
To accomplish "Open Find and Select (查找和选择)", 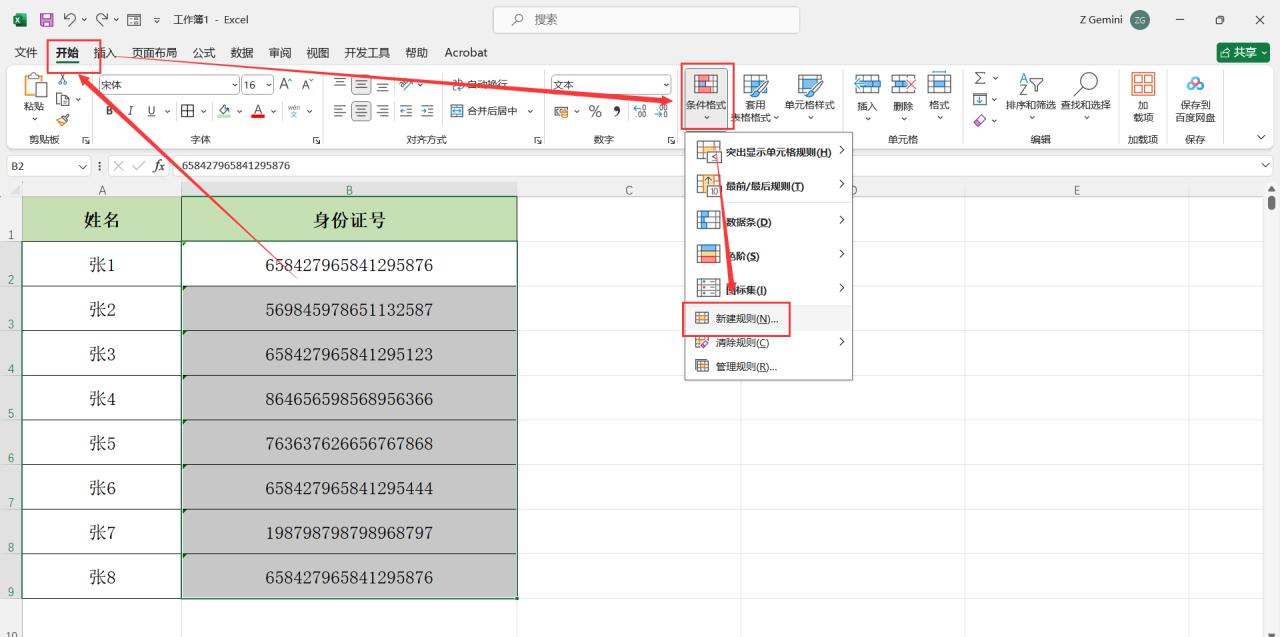I will [1085, 97].
